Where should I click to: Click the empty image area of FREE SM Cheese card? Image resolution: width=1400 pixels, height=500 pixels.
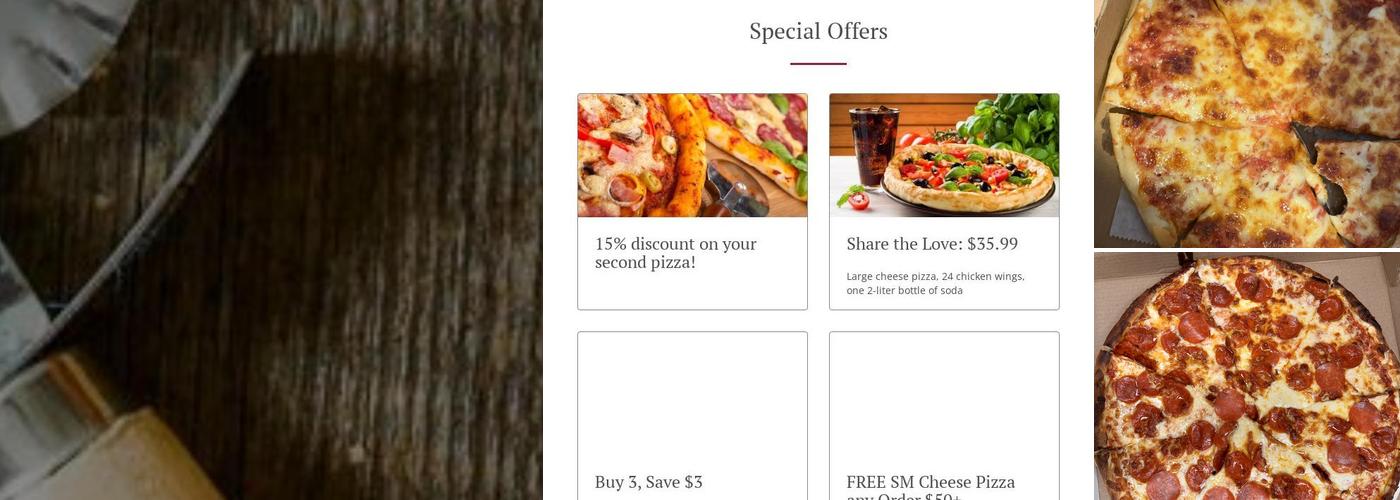pos(944,394)
